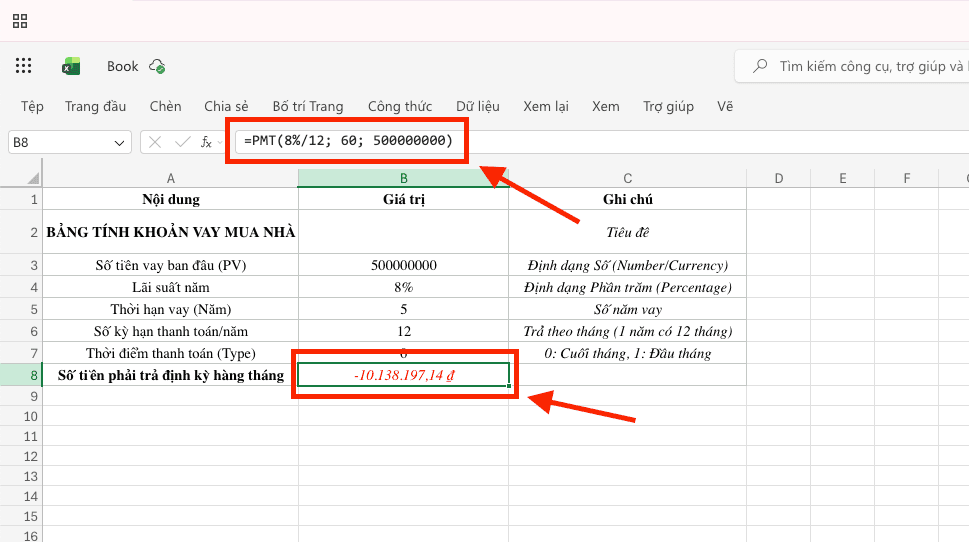The width and height of the screenshot is (969, 542).
Task: Expand the Name Box dropdown arrow
Action: pyautogui.click(x=119, y=143)
